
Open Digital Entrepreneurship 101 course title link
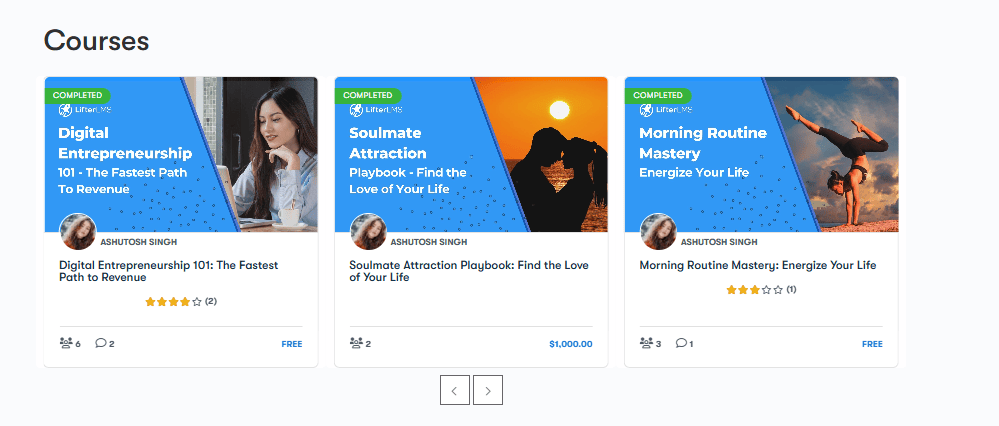[168, 271]
